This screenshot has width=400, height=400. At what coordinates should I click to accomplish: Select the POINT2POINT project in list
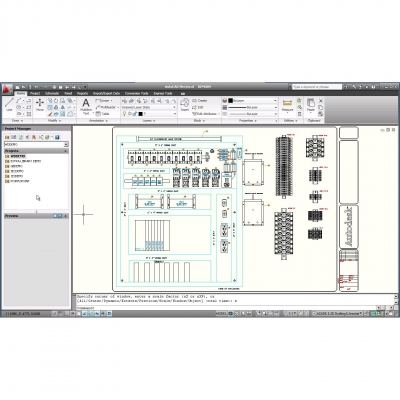point(18,181)
